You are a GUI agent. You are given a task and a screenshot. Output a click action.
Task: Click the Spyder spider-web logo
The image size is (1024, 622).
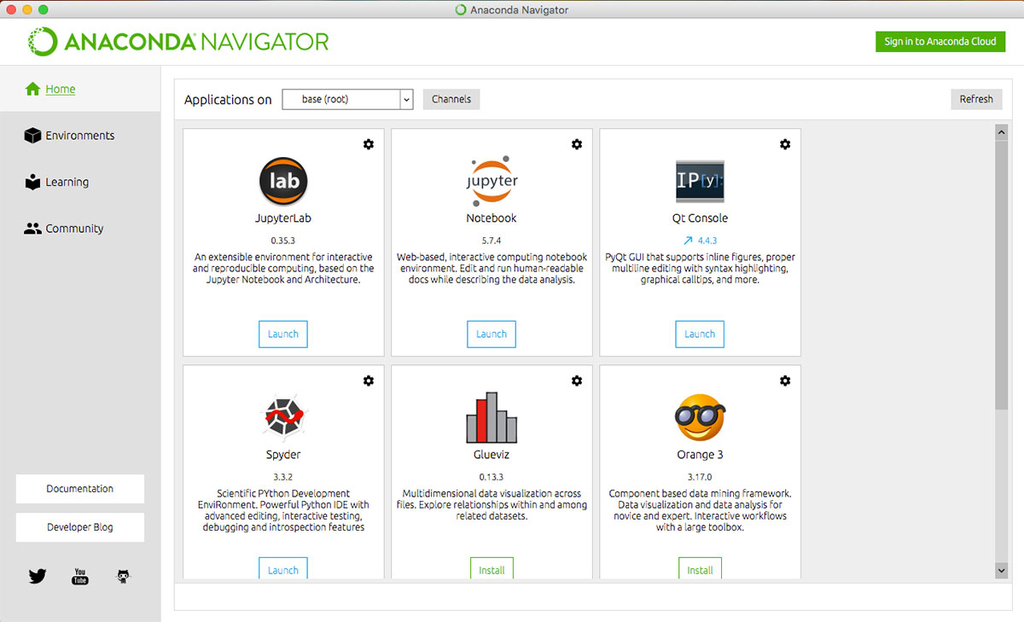[x=283, y=416]
